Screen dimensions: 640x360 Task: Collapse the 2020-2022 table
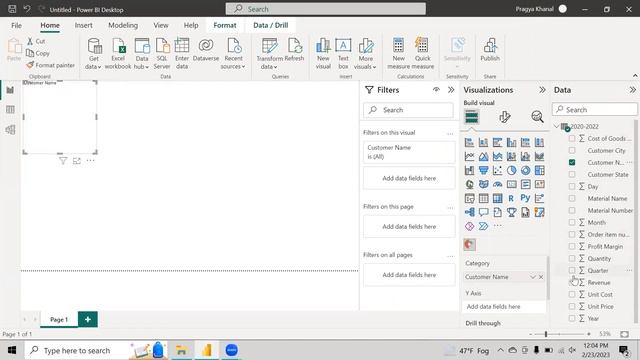557,127
